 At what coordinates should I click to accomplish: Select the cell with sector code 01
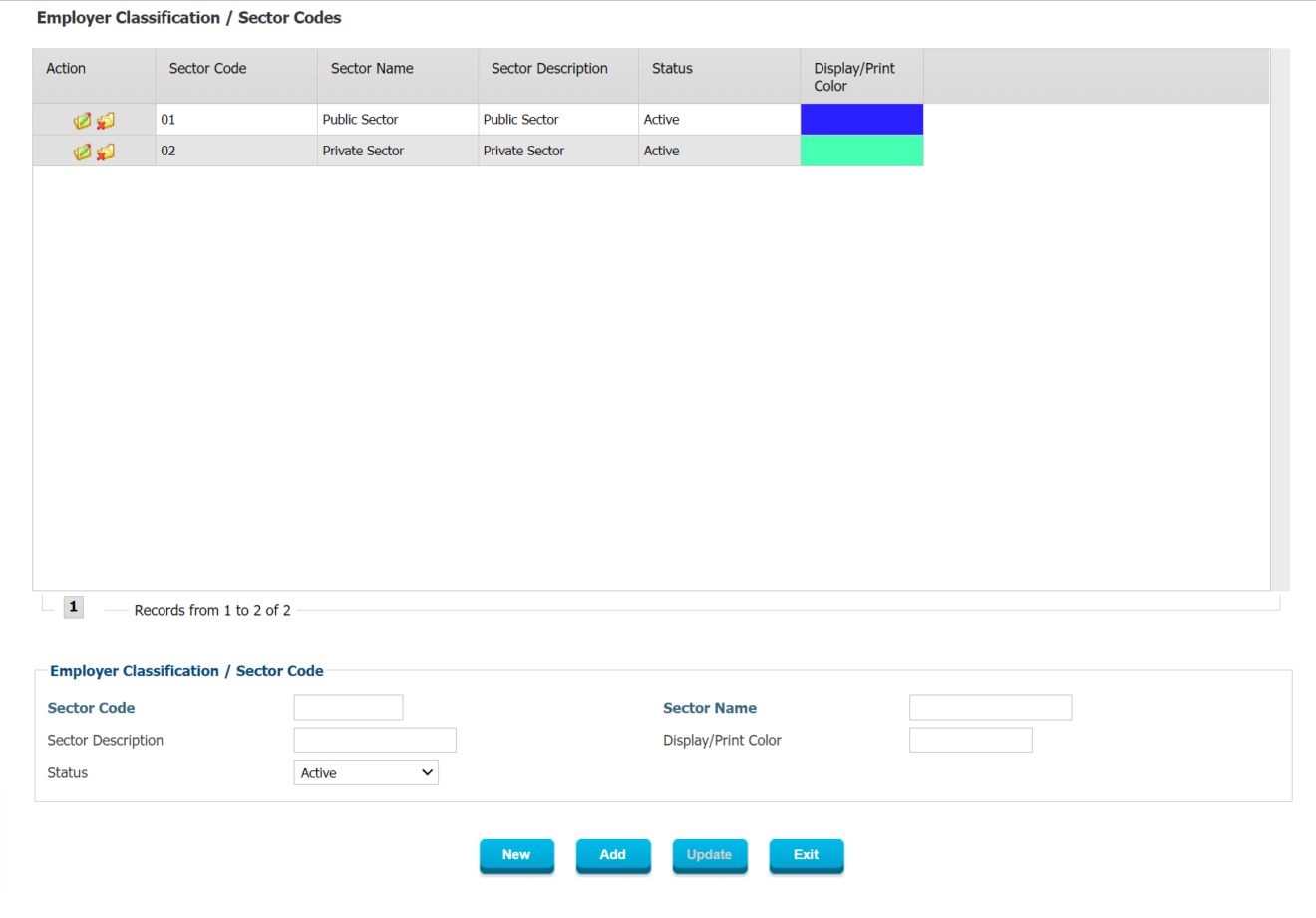pyautogui.click(x=236, y=120)
